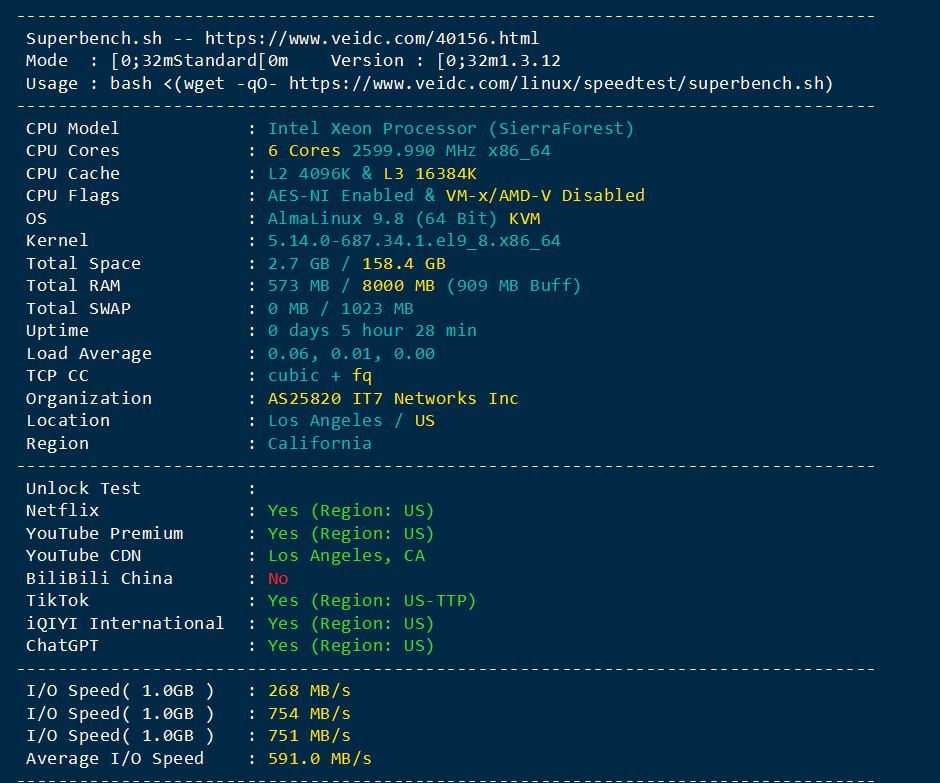Click the TikTok US-TTP region result
The width and height of the screenshot is (940, 783).
(x=372, y=600)
